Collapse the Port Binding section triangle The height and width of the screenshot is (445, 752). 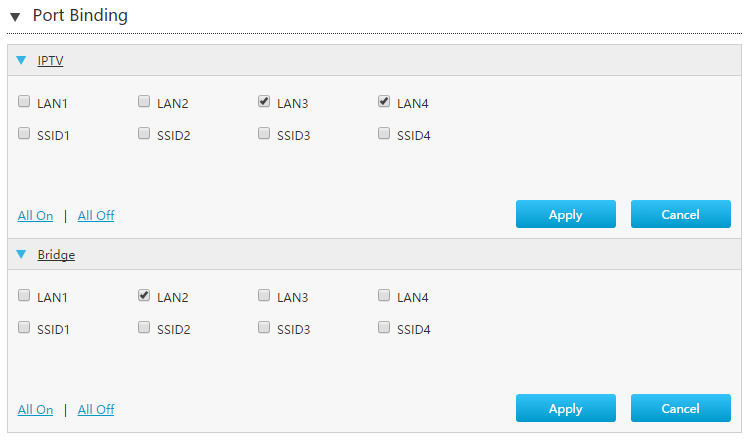(15, 17)
